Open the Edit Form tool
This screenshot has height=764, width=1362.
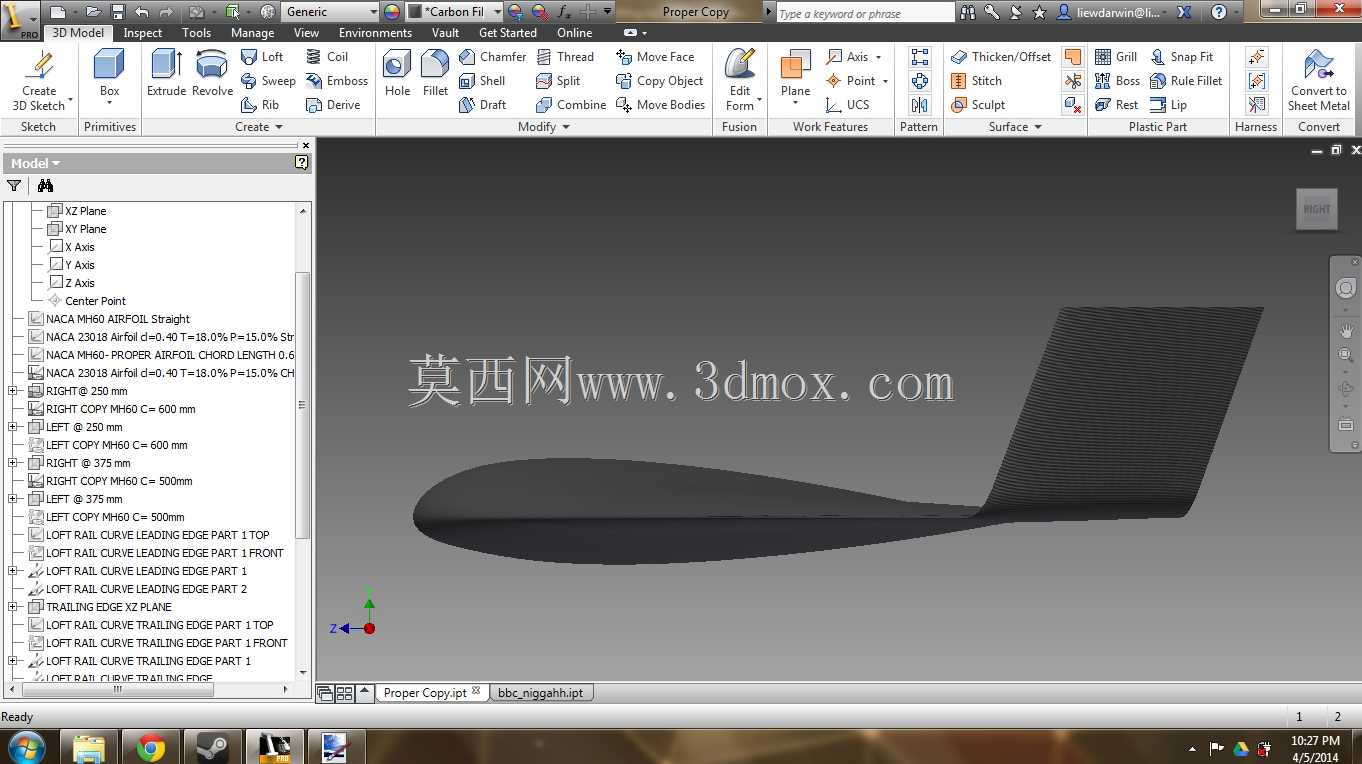[740, 80]
